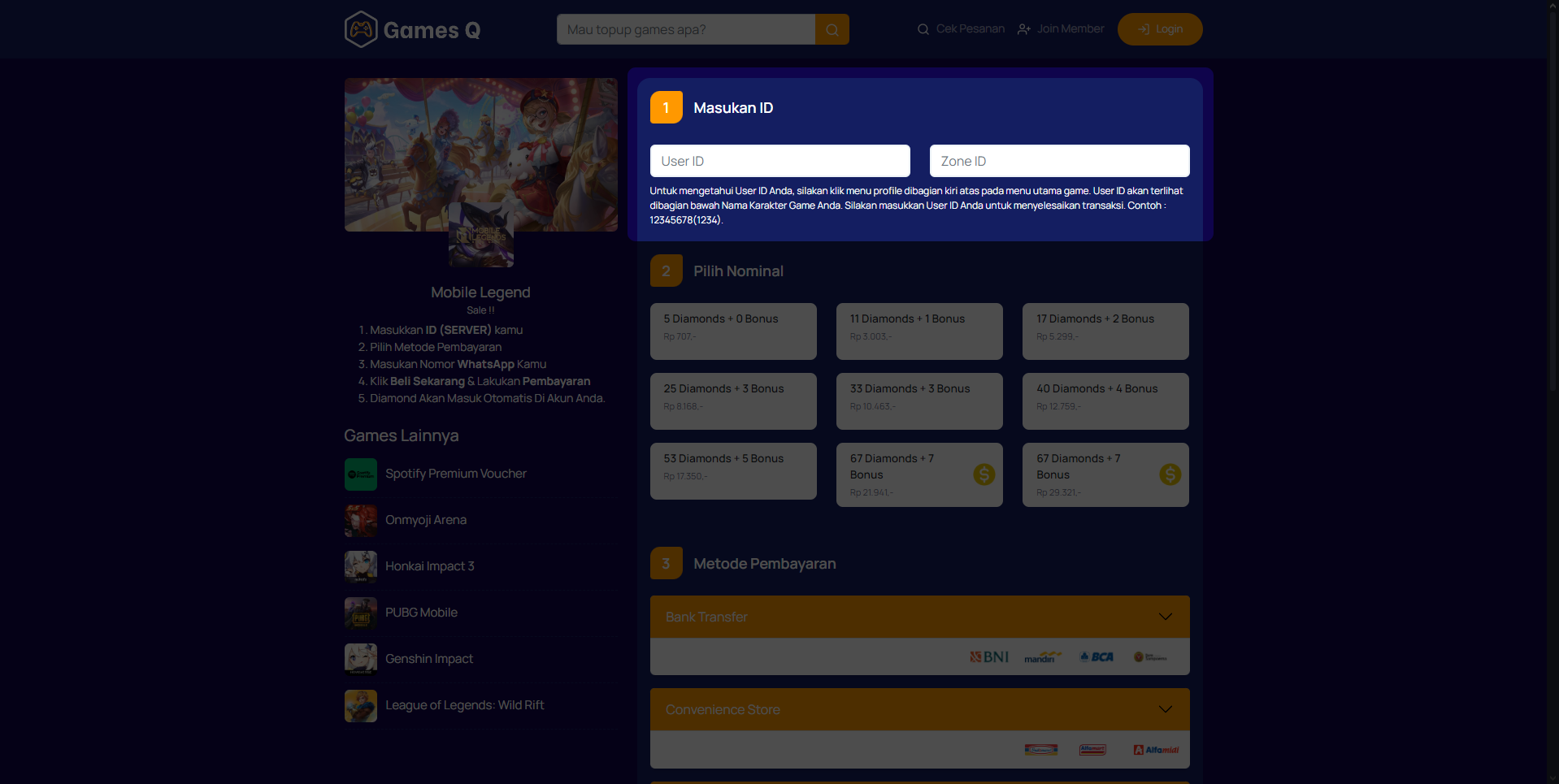Screen dimensions: 1559x784
Task: Select 33 Diamonds + 3 Bonus
Action: pos(919,401)
